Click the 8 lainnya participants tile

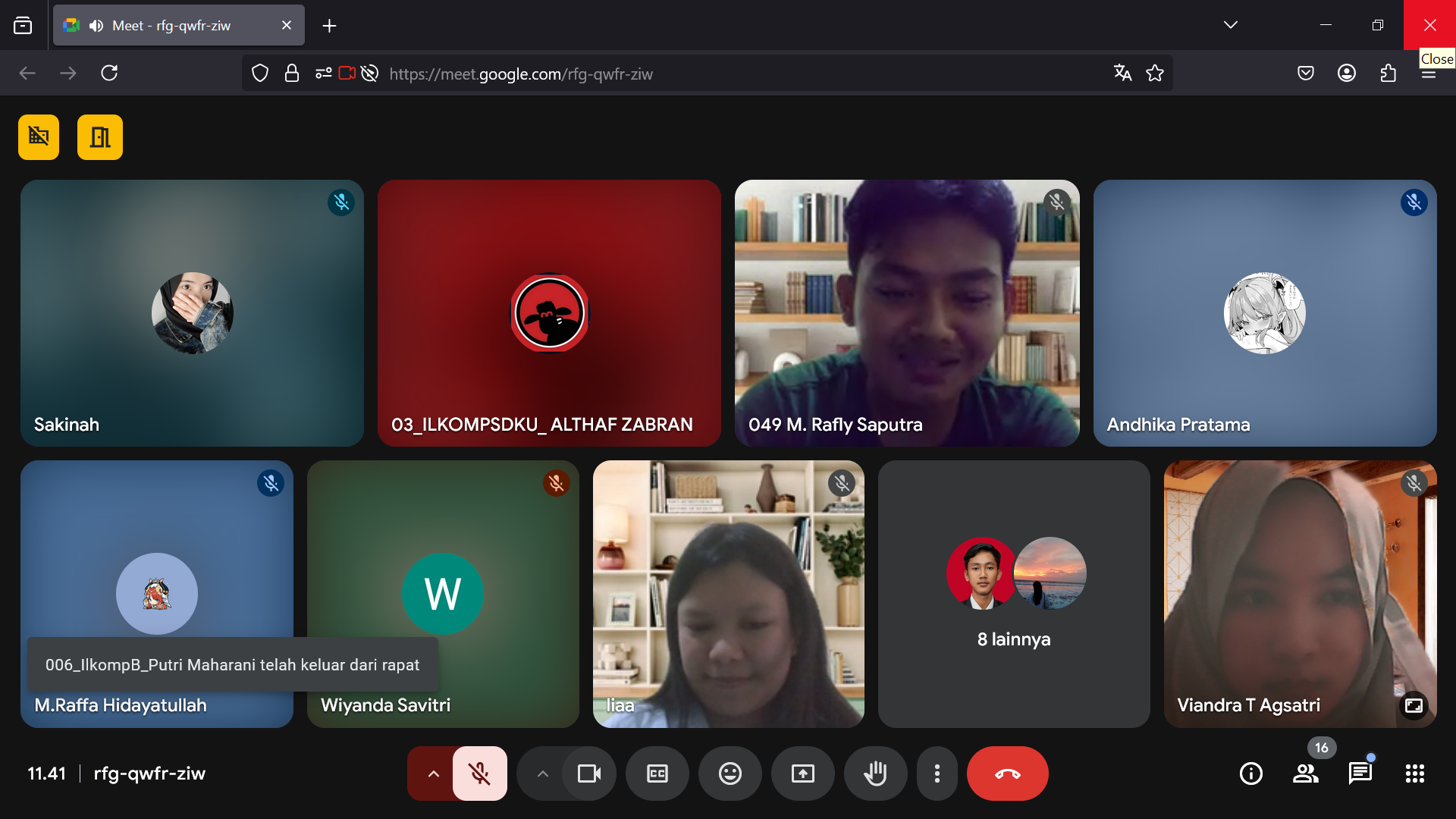pyautogui.click(x=1014, y=594)
